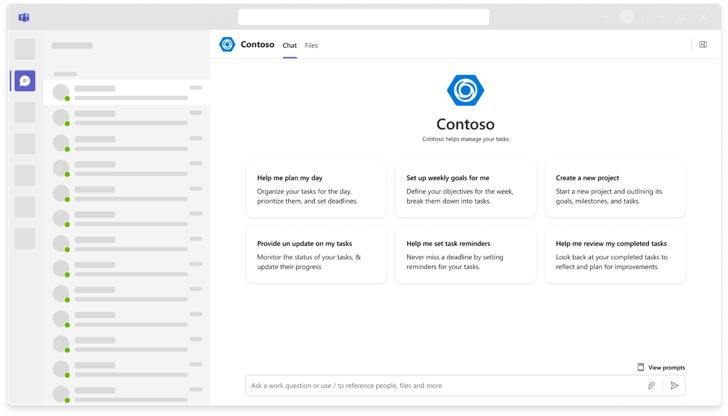Viewport: 728px width, 416px height.
Task: Click the paperclip attach icon
Action: [x=651, y=385]
